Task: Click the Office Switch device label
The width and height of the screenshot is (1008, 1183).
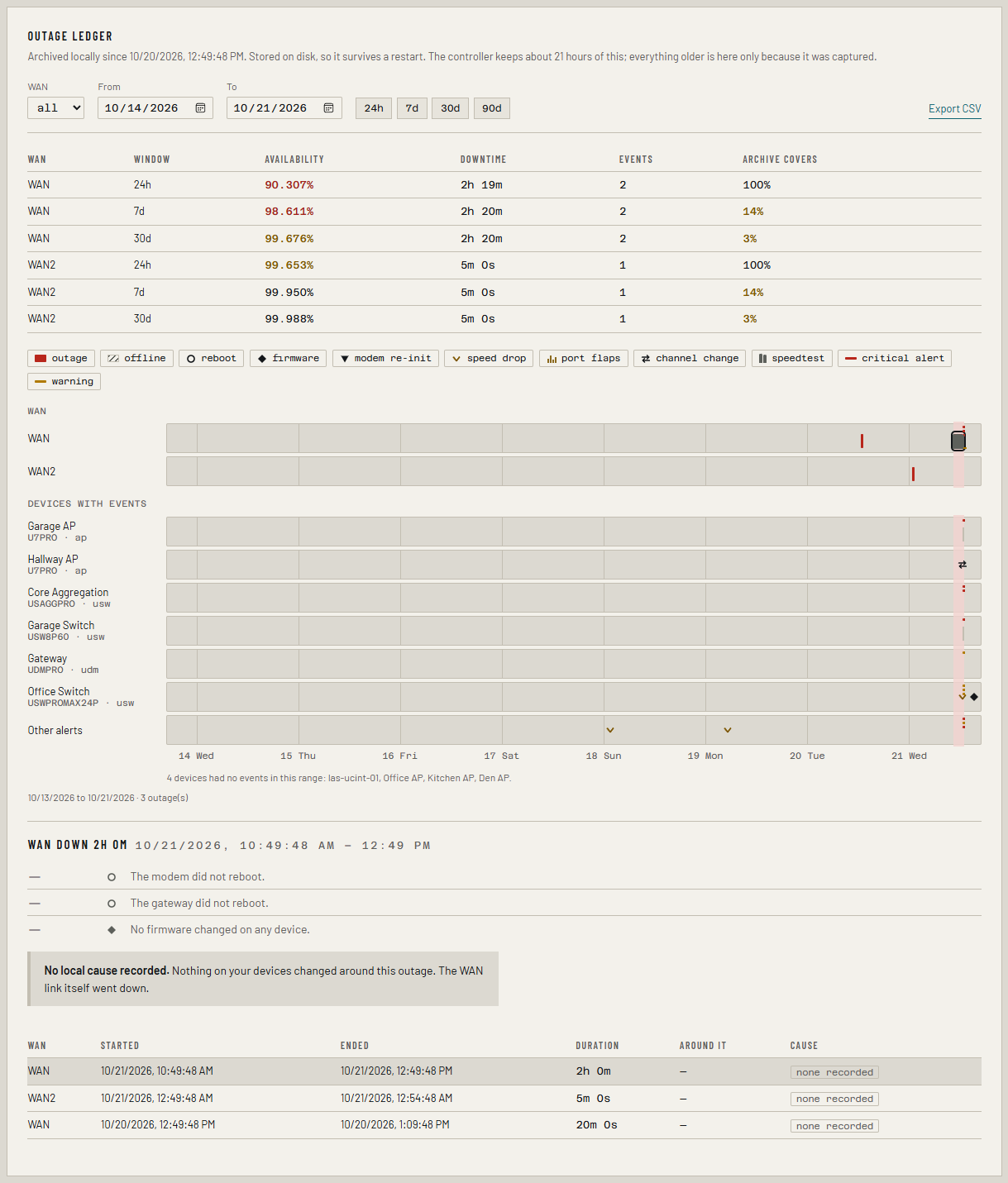Action: (59, 692)
